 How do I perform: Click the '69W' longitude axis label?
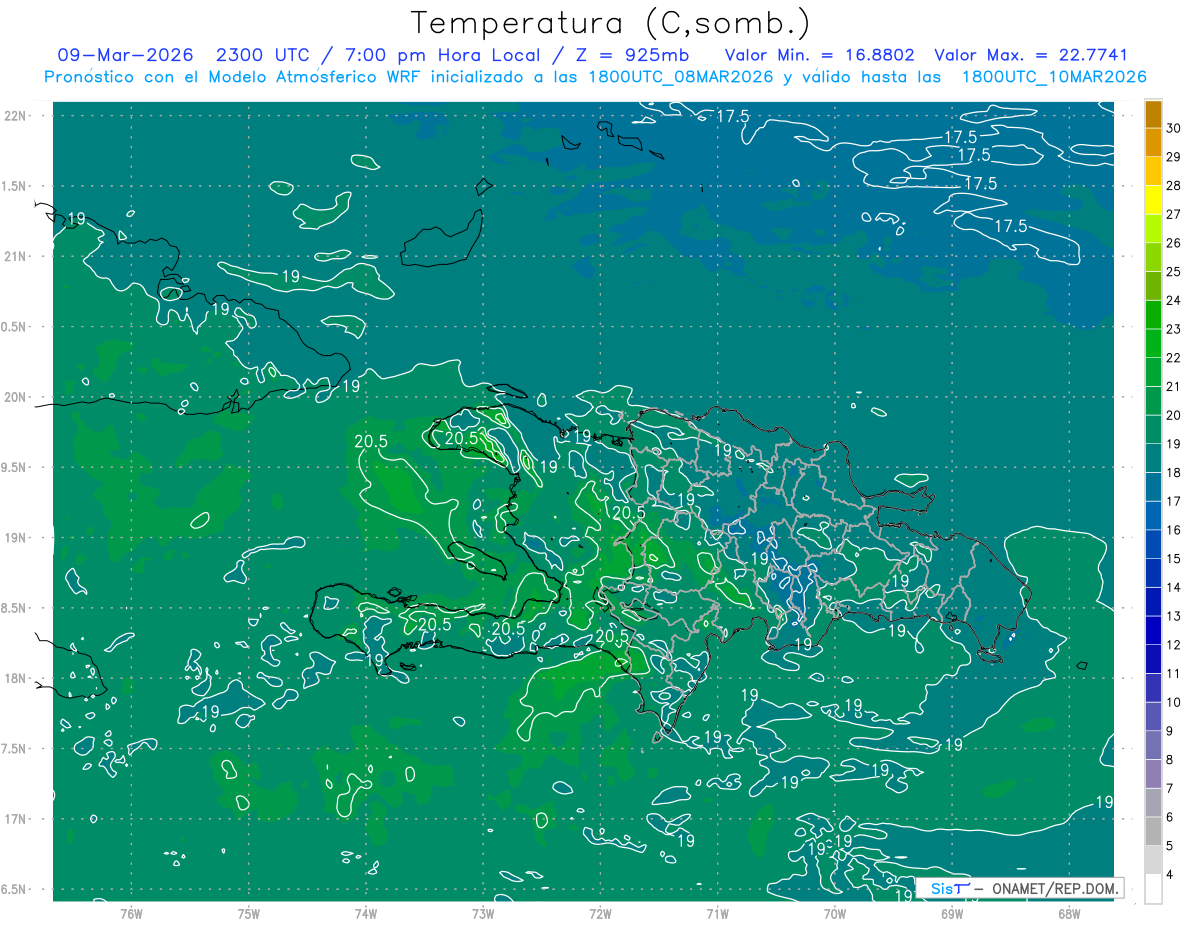(x=951, y=913)
